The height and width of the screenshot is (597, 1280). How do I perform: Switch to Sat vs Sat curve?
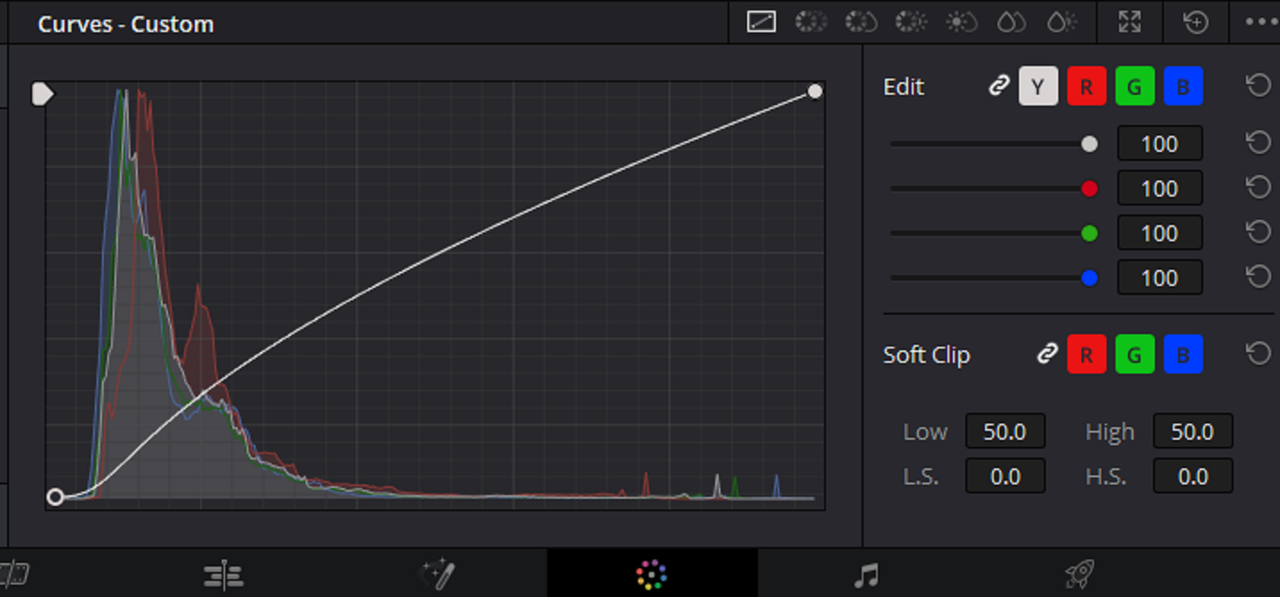point(1011,22)
